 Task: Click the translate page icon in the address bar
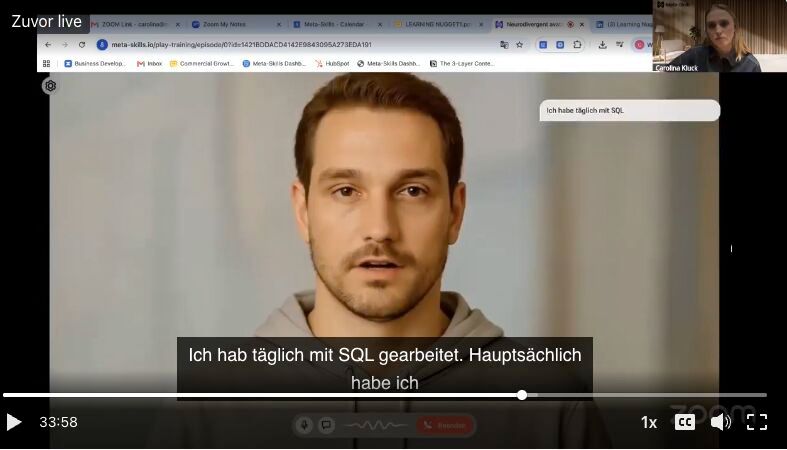[504, 45]
